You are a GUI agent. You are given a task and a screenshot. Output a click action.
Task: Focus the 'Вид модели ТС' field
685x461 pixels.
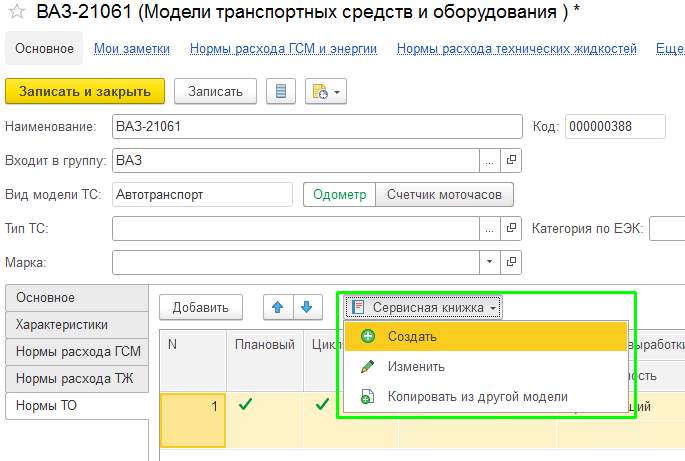202,194
